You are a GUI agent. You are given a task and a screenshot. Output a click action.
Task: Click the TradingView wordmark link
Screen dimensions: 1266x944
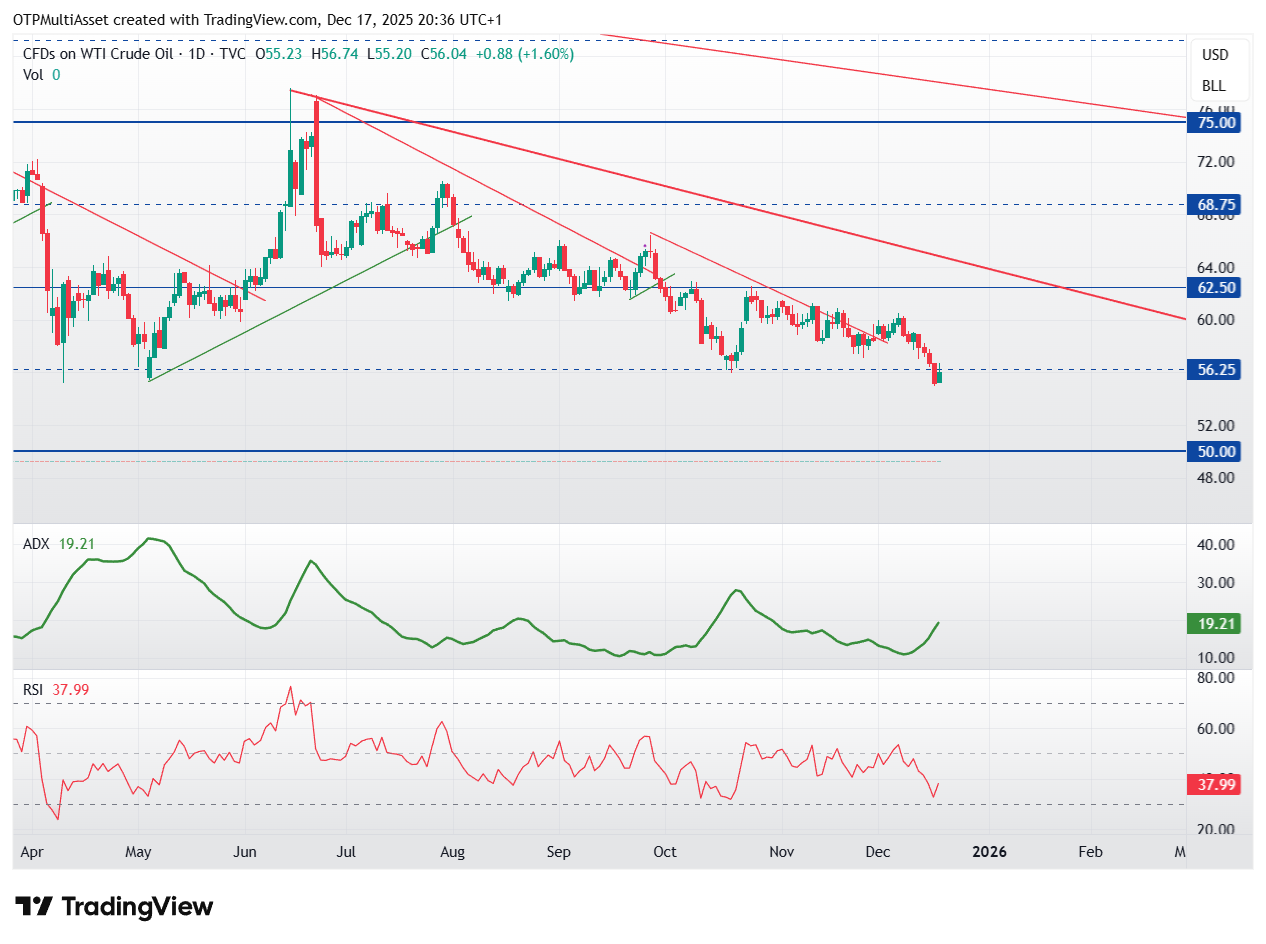[x=137, y=907]
